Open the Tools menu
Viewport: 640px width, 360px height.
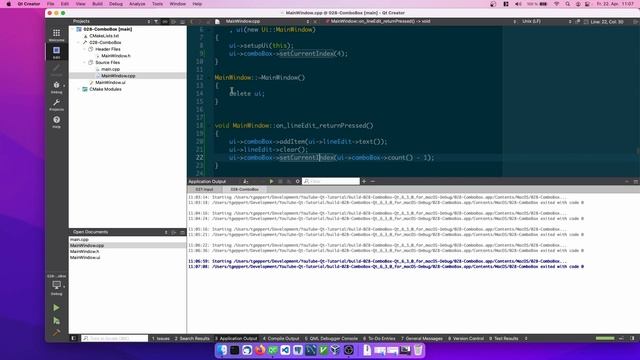pos(157,4)
